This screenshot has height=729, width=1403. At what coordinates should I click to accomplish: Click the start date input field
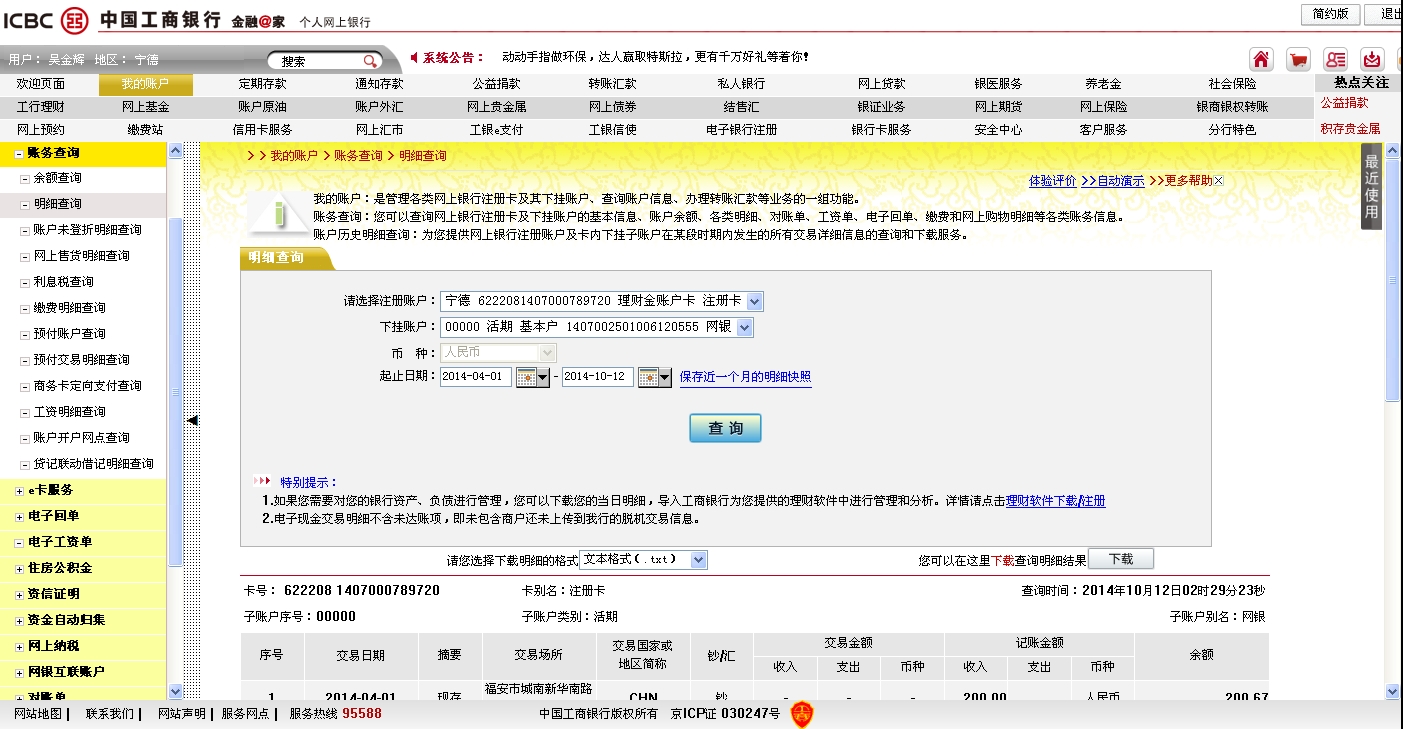tap(475, 377)
